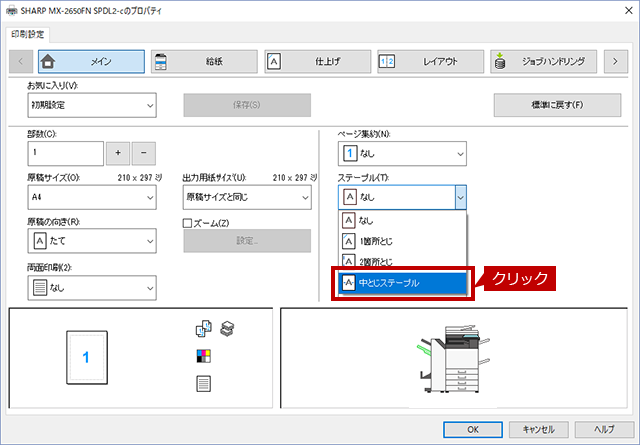Select 2箇所とじ staple option
This screenshot has width=640, height=445.
pyautogui.click(x=402, y=261)
